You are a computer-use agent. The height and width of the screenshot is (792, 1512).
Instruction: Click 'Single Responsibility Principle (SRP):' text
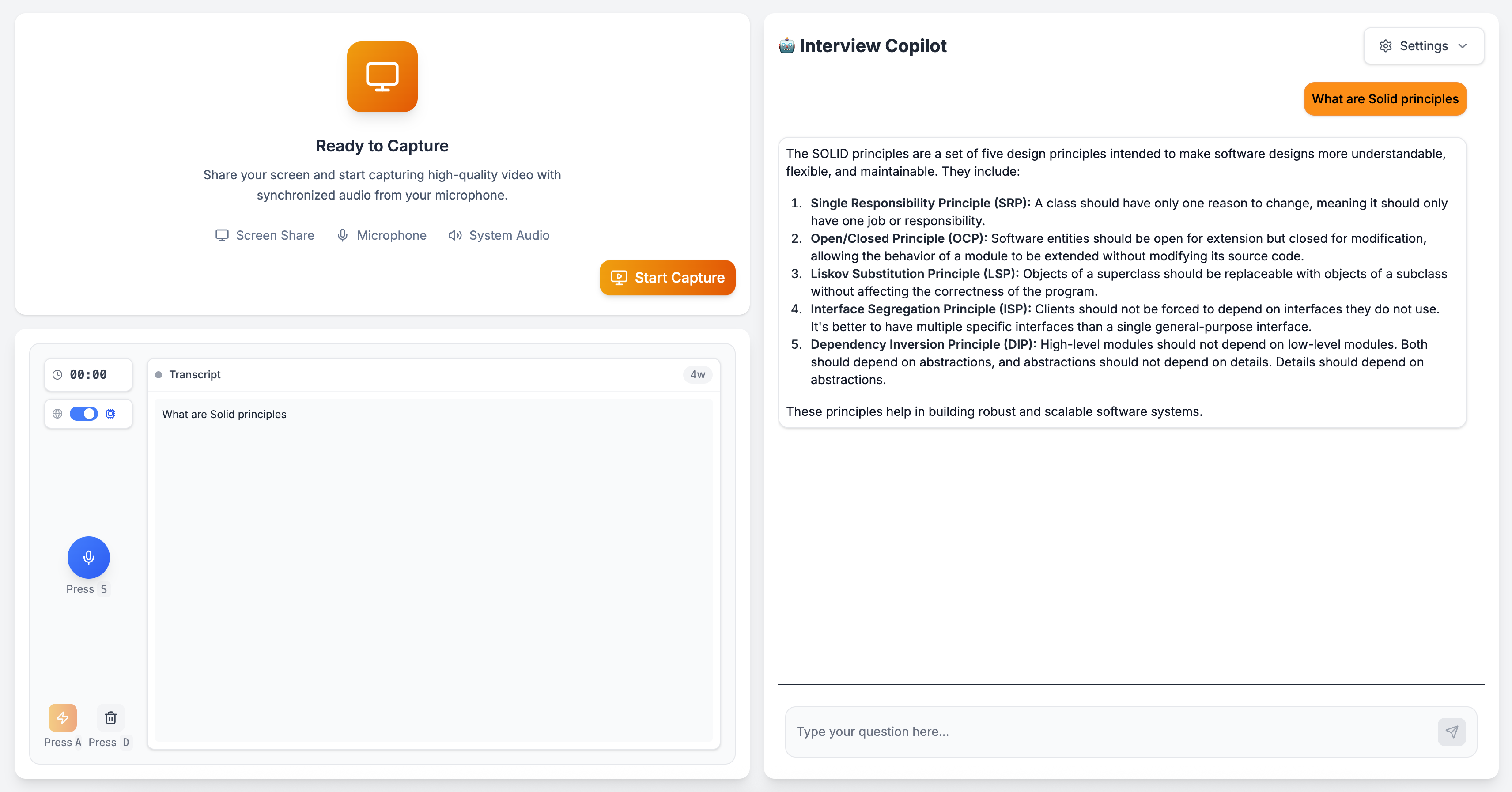click(x=920, y=203)
